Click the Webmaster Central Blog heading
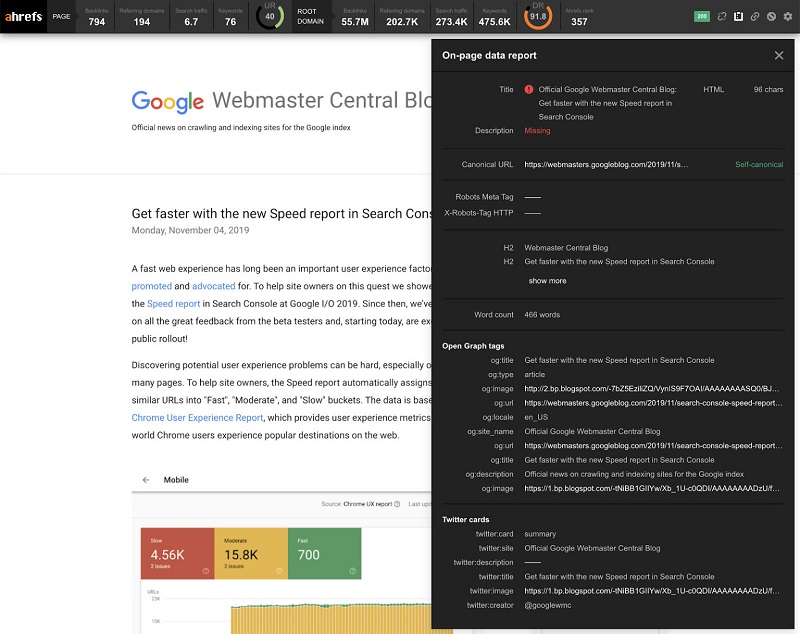 point(321,100)
